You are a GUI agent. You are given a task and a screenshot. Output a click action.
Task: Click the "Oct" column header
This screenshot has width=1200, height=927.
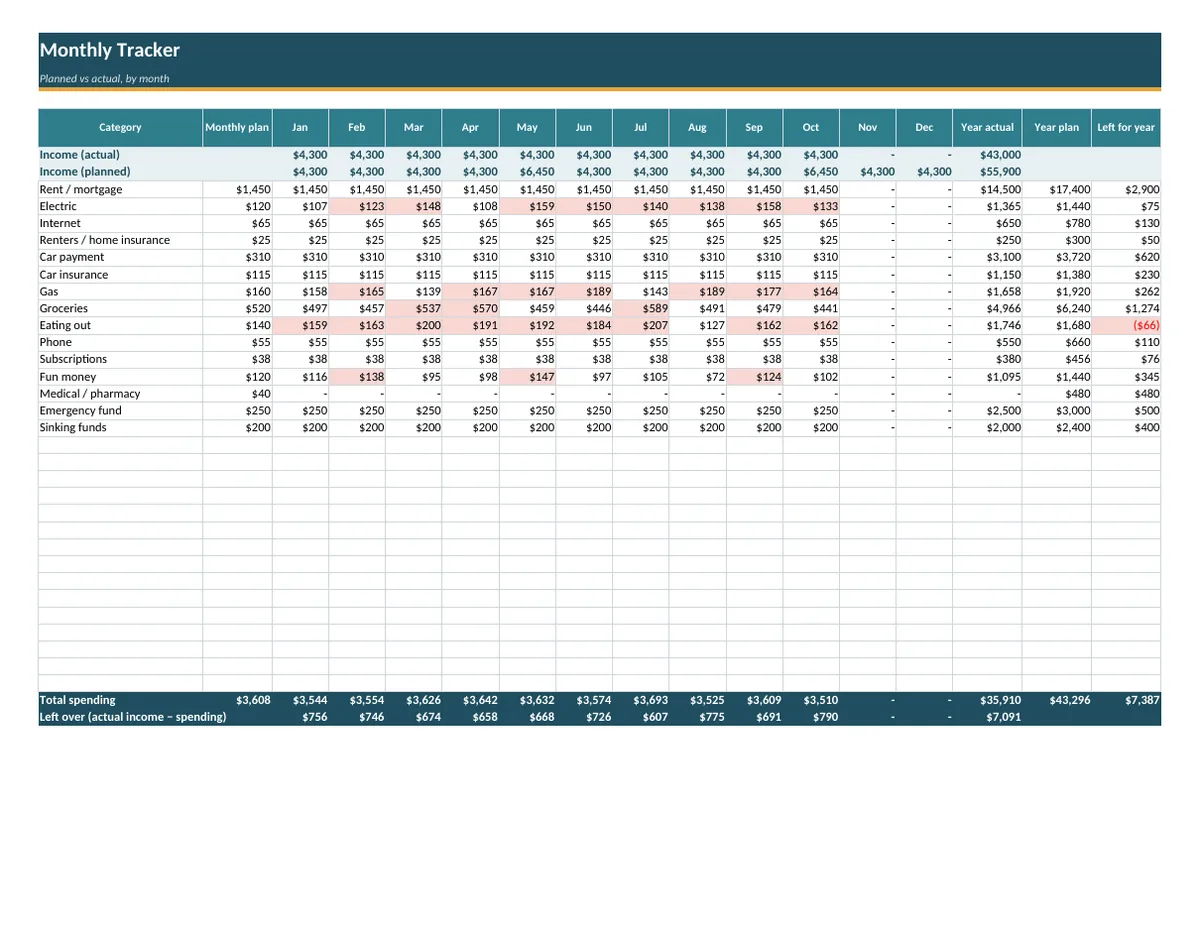click(x=811, y=127)
